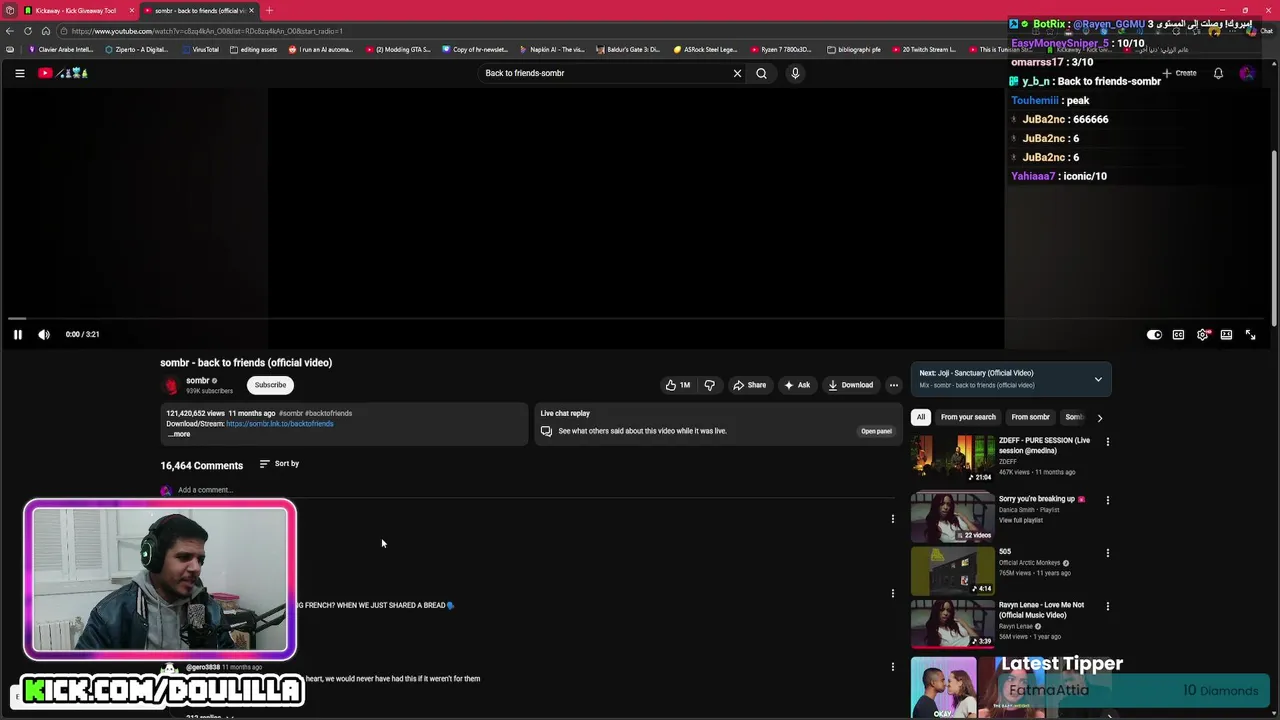This screenshot has height=720, width=1280.
Task: Click View full playlist link
Action: coord(1021,520)
